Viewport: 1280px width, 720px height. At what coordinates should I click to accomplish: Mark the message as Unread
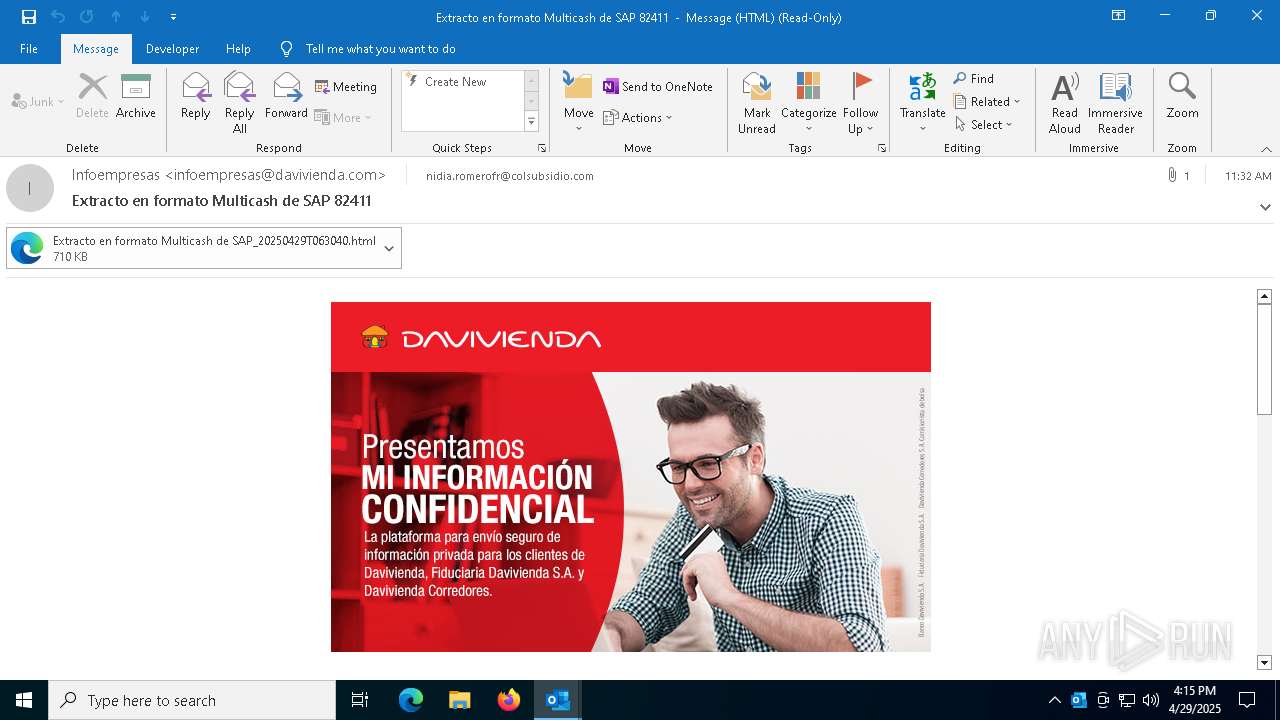coord(757,102)
